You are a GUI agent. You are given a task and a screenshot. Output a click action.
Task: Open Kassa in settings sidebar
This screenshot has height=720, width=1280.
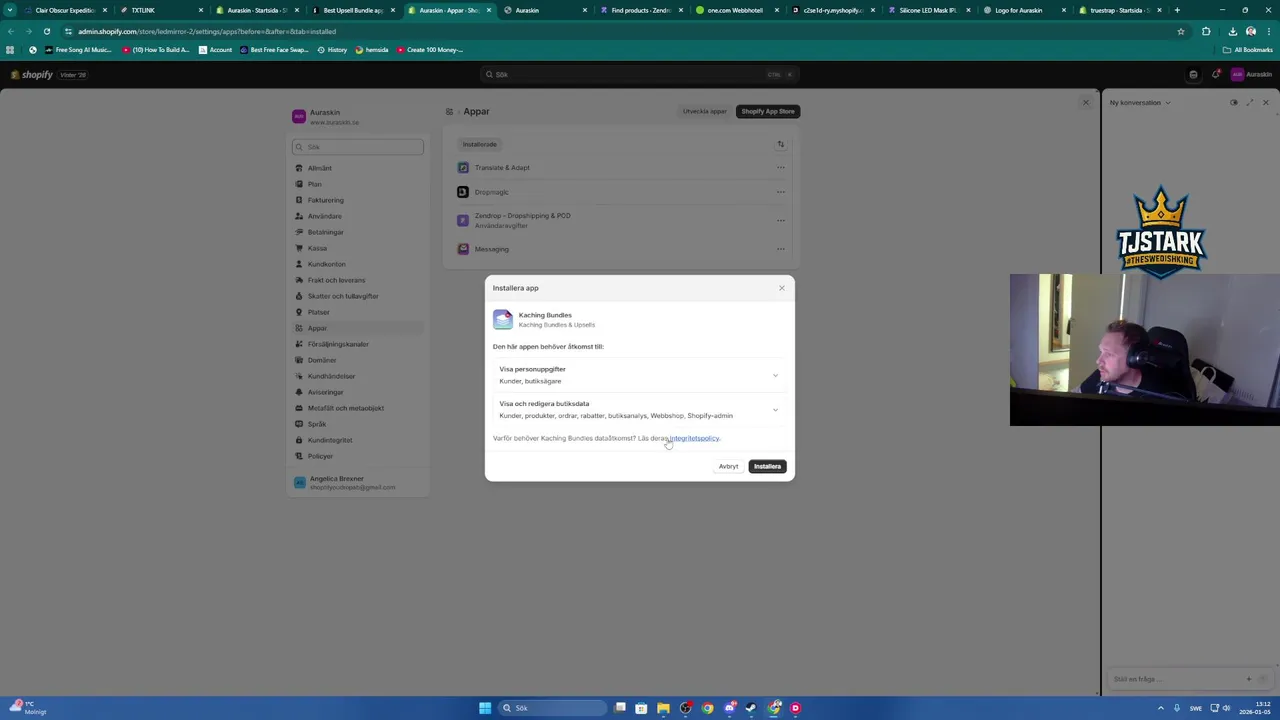358,248
